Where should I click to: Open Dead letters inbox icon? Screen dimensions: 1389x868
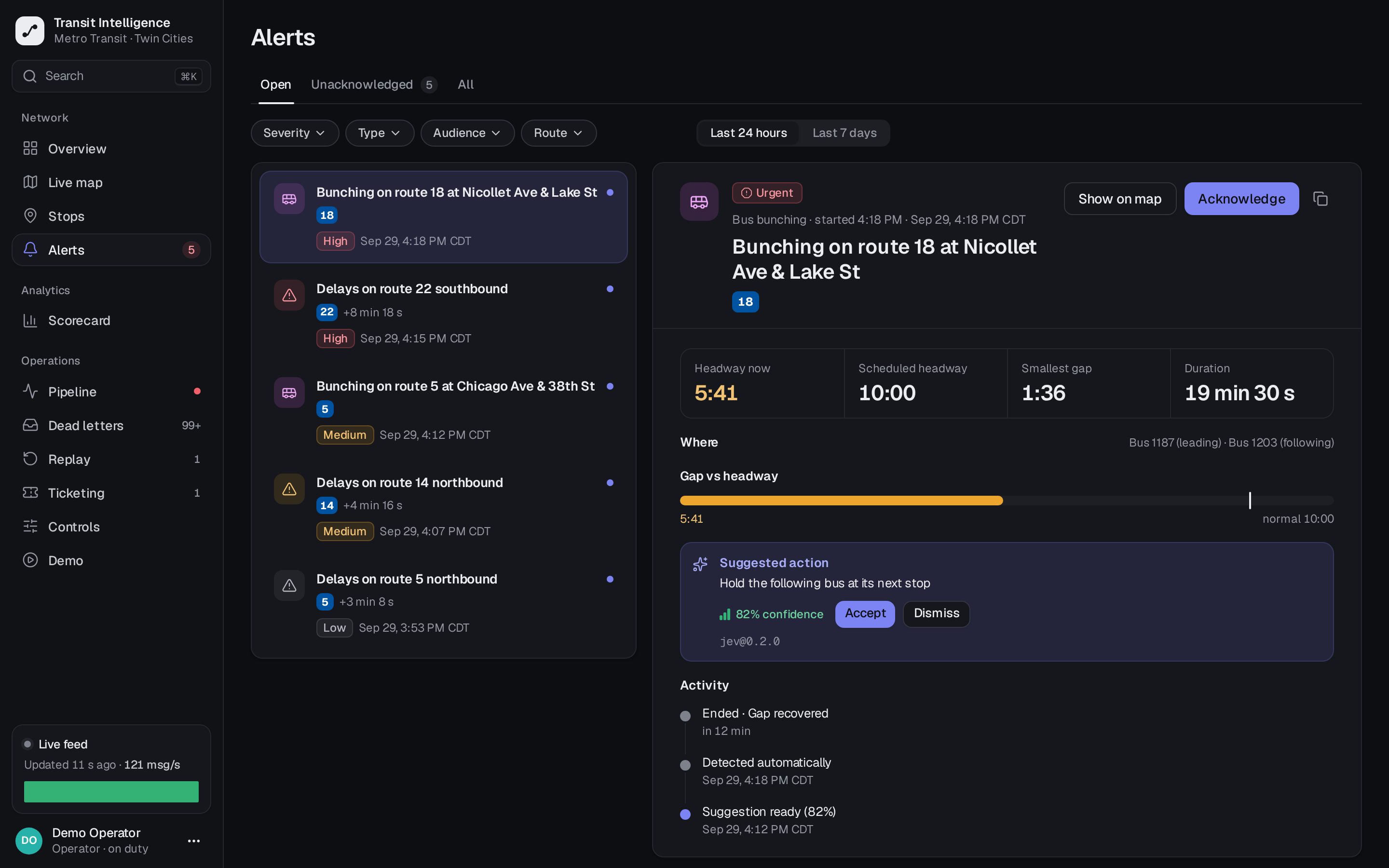click(x=30, y=425)
